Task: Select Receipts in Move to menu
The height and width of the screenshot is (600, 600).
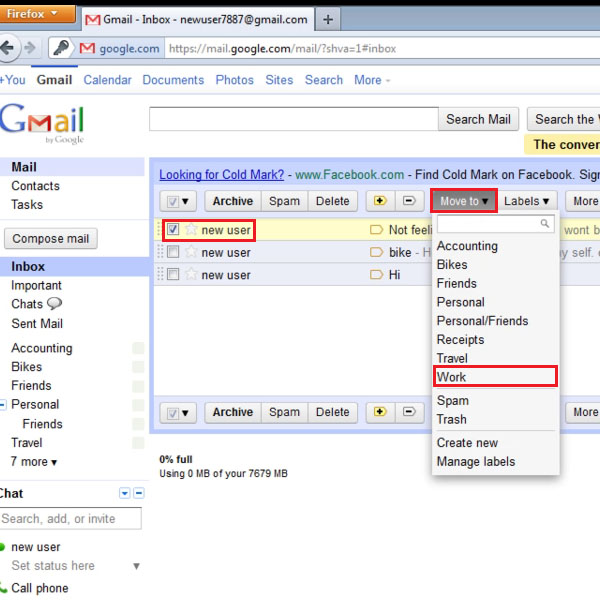Action: click(495, 339)
